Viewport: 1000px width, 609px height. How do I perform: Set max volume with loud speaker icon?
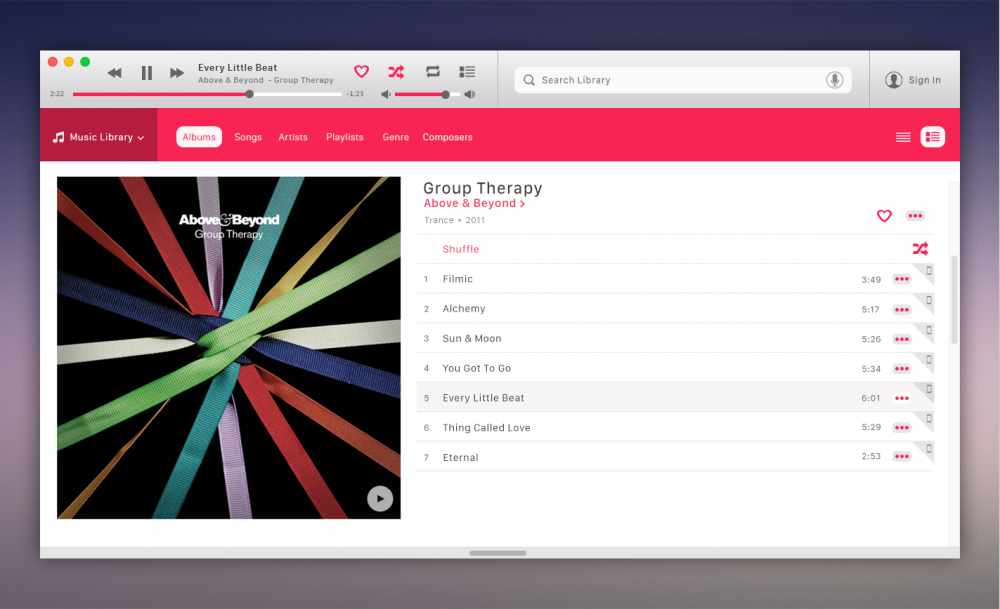coord(470,94)
